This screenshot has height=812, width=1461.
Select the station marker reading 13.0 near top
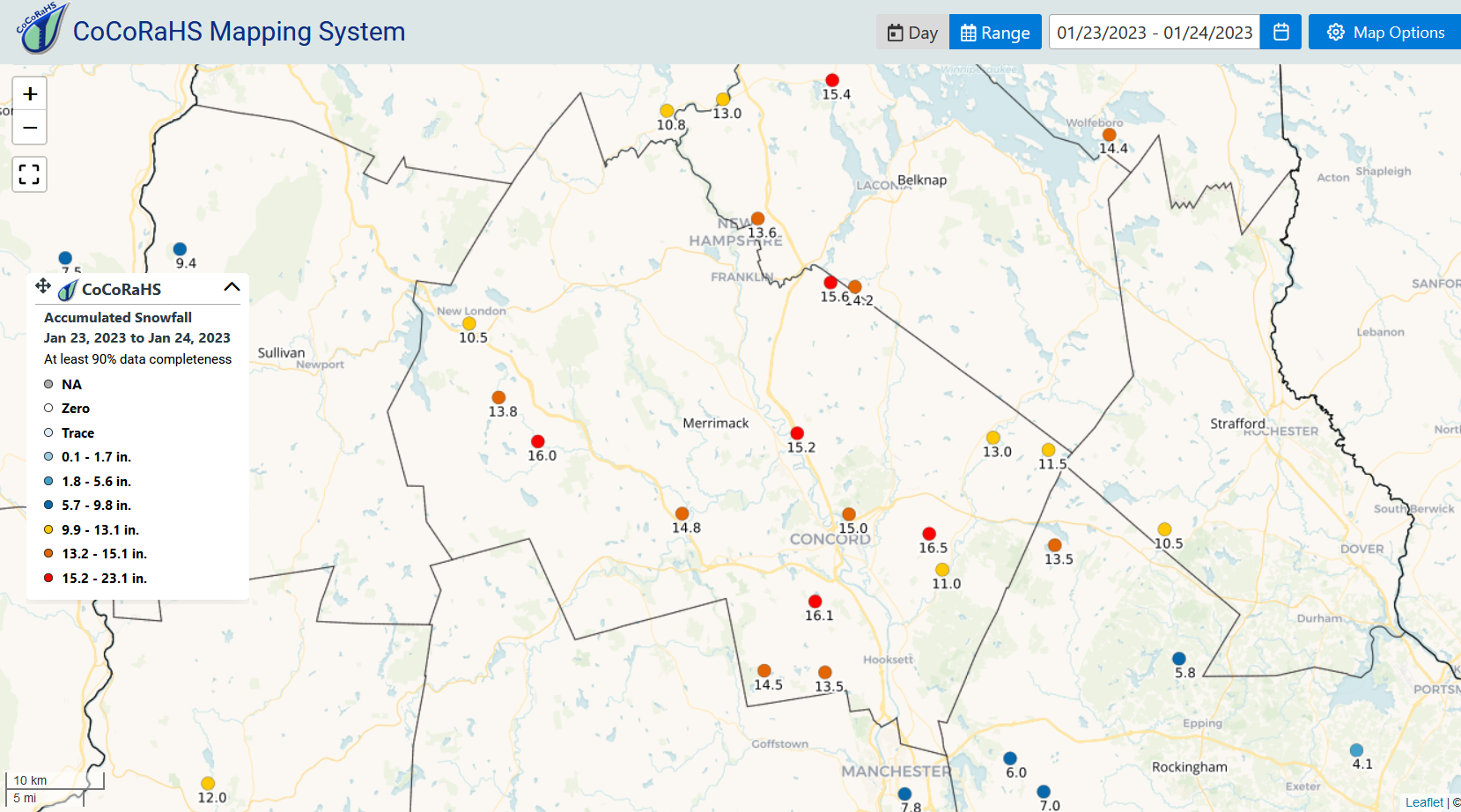723,100
